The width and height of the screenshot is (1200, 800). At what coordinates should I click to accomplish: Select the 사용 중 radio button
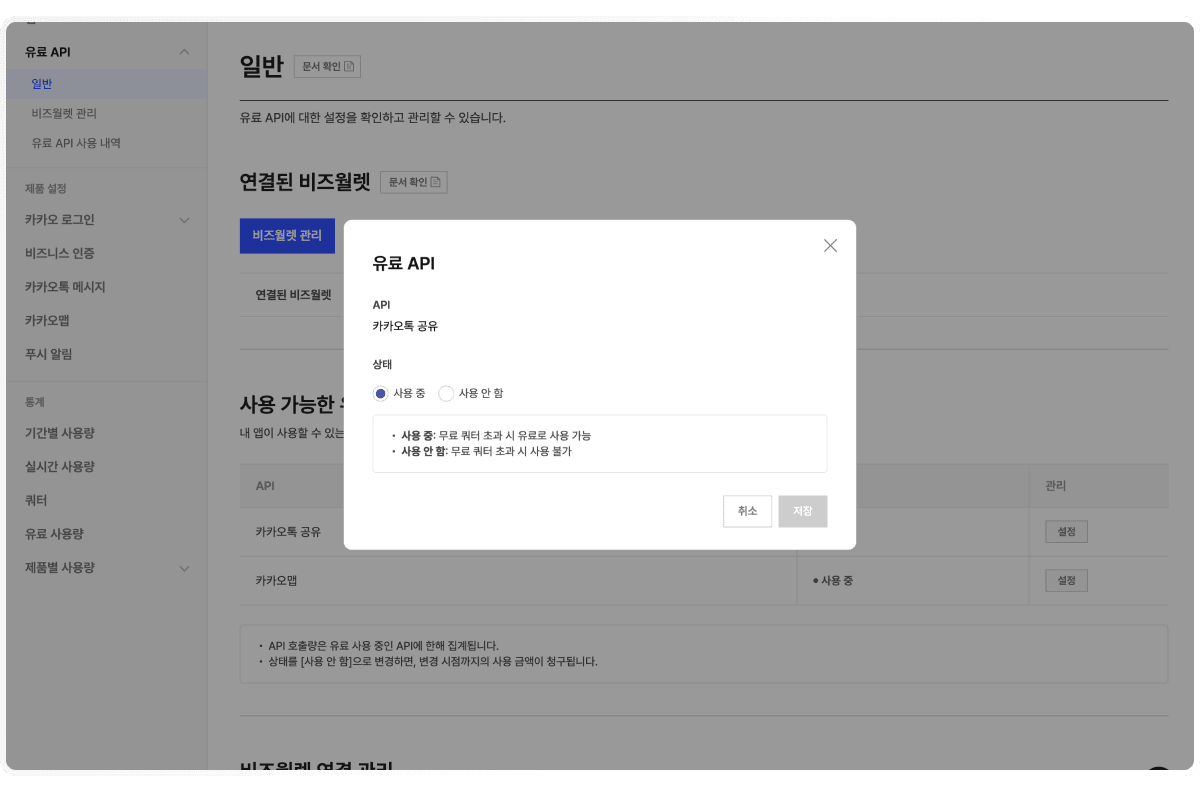[x=381, y=394]
